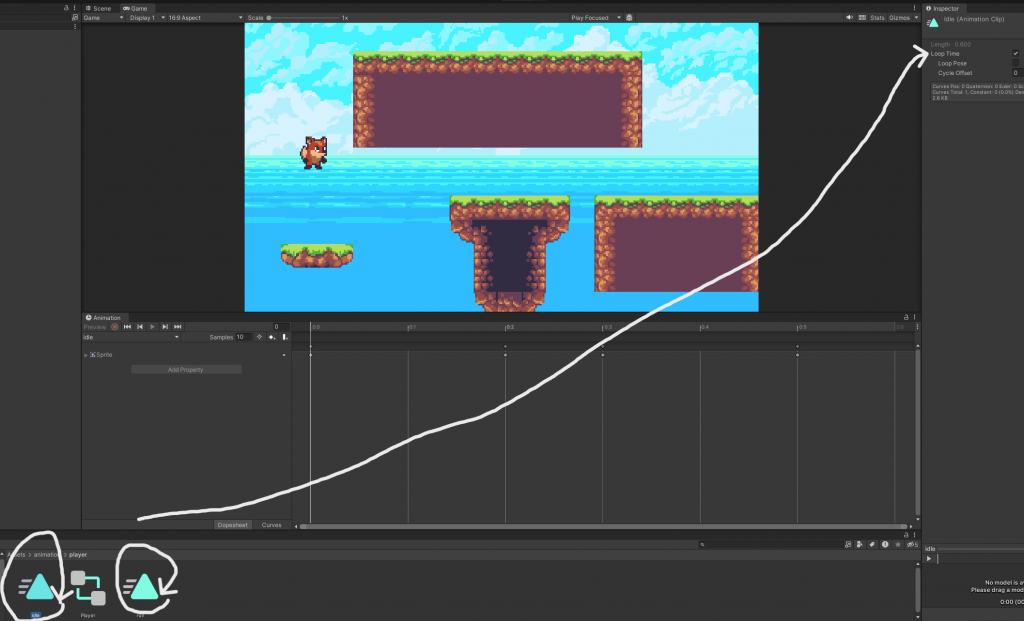
Task: Select the sprite keyframe at 0:3
Action: (603, 355)
